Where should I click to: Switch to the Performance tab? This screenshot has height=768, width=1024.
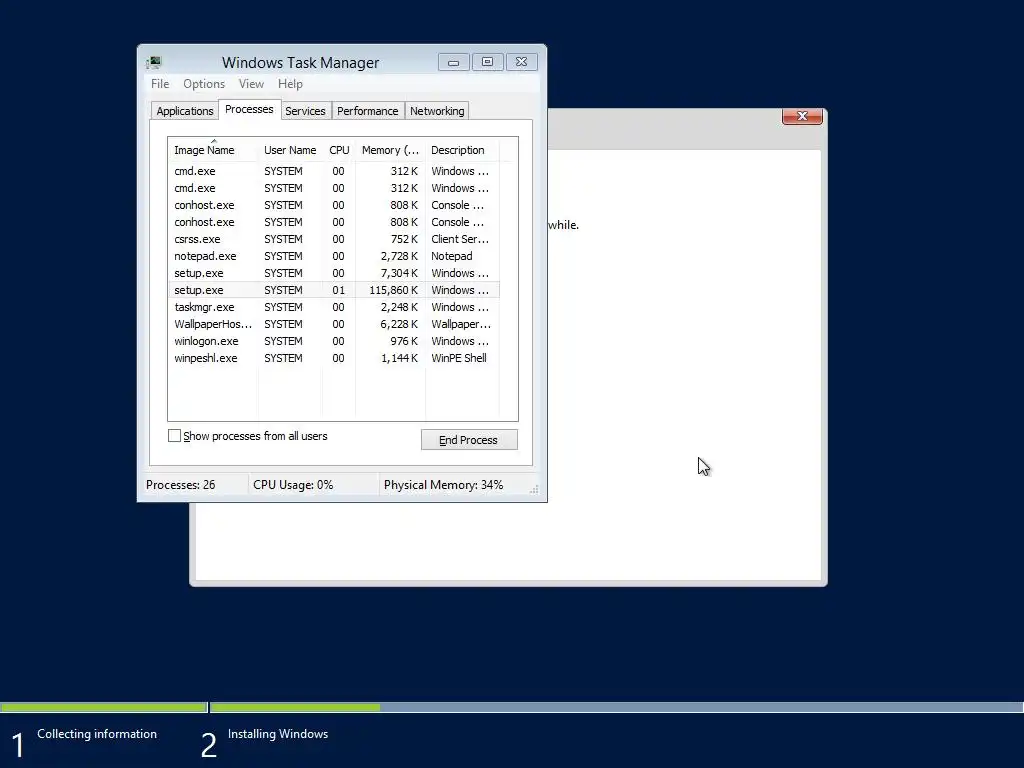[368, 111]
